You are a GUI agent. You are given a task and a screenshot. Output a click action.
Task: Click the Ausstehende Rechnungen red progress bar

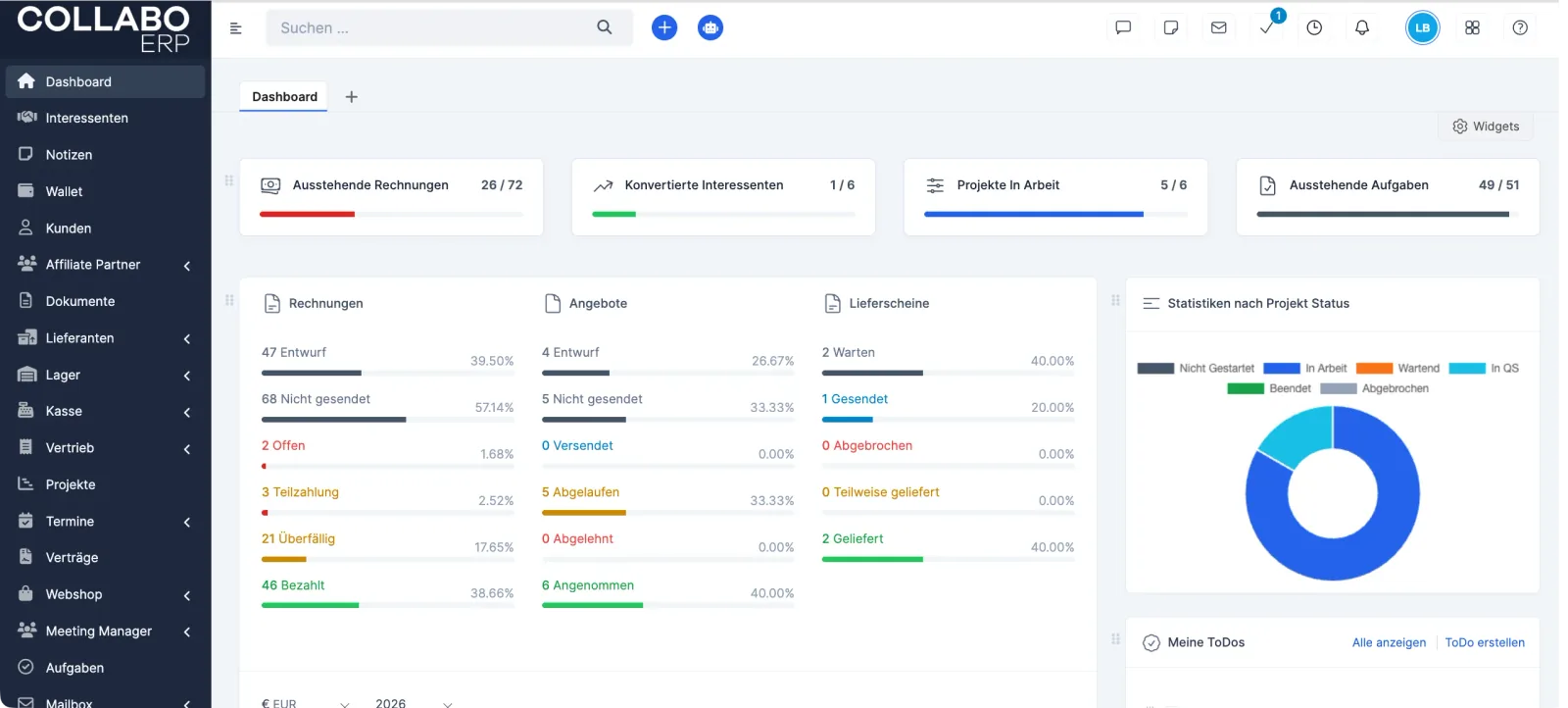coord(307,214)
